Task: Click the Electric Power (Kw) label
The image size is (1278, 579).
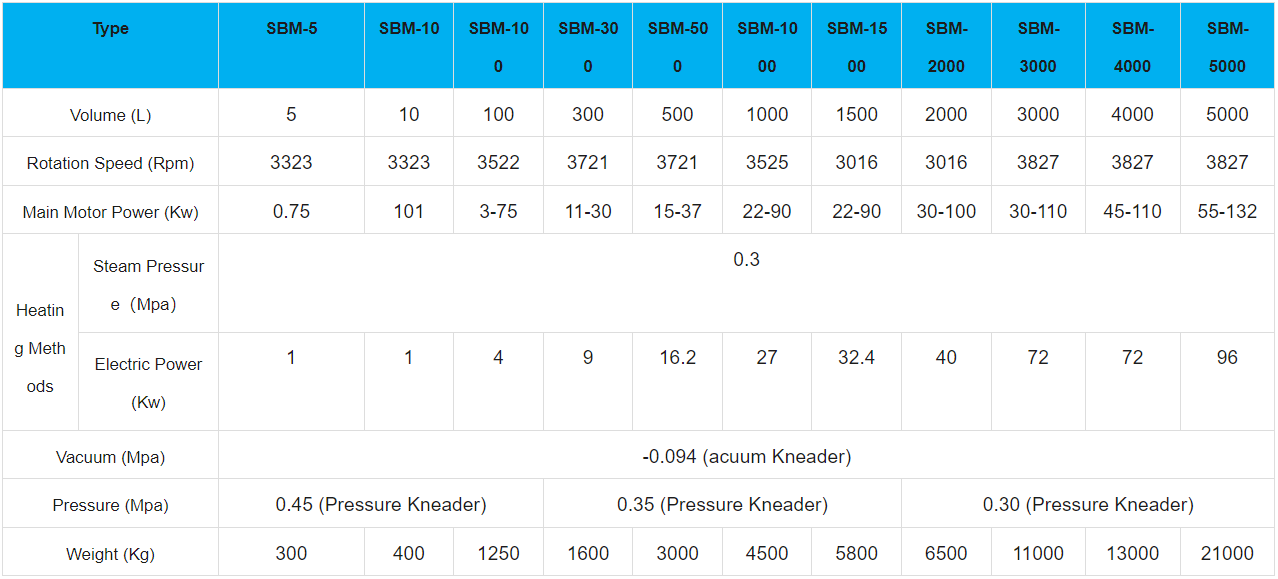Action: 148,383
